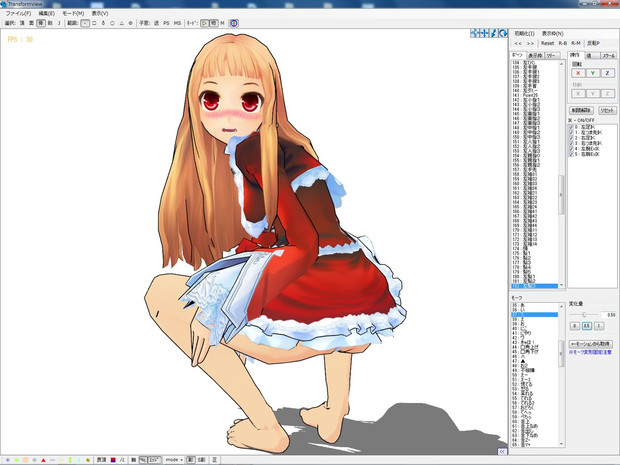The image size is (620, 465).
Task: Click the MS toolbar button
Action: click(x=177, y=23)
